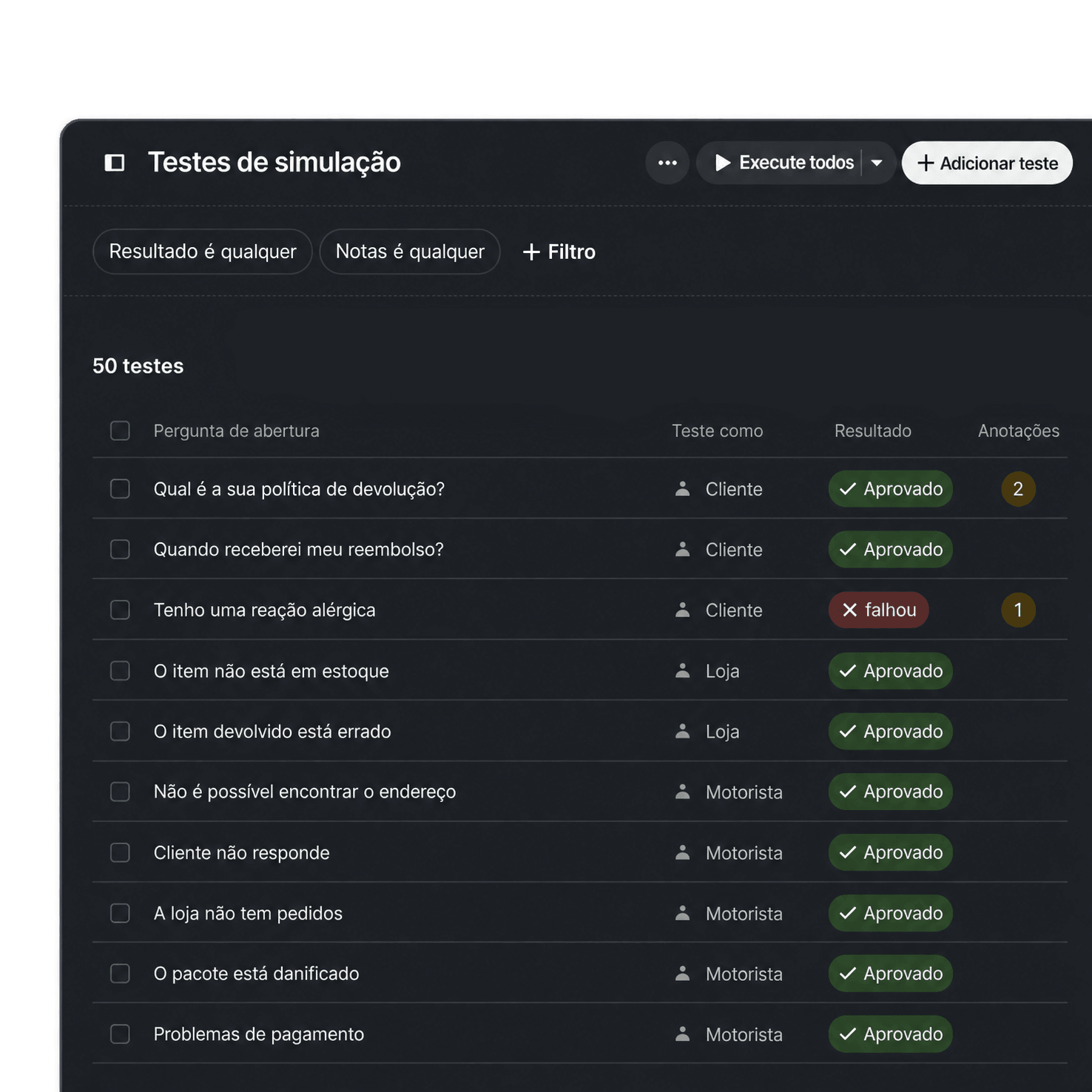Select checkbox for O pacote está danificado
This screenshot has width=1092, height=1092.
point(120,974)
